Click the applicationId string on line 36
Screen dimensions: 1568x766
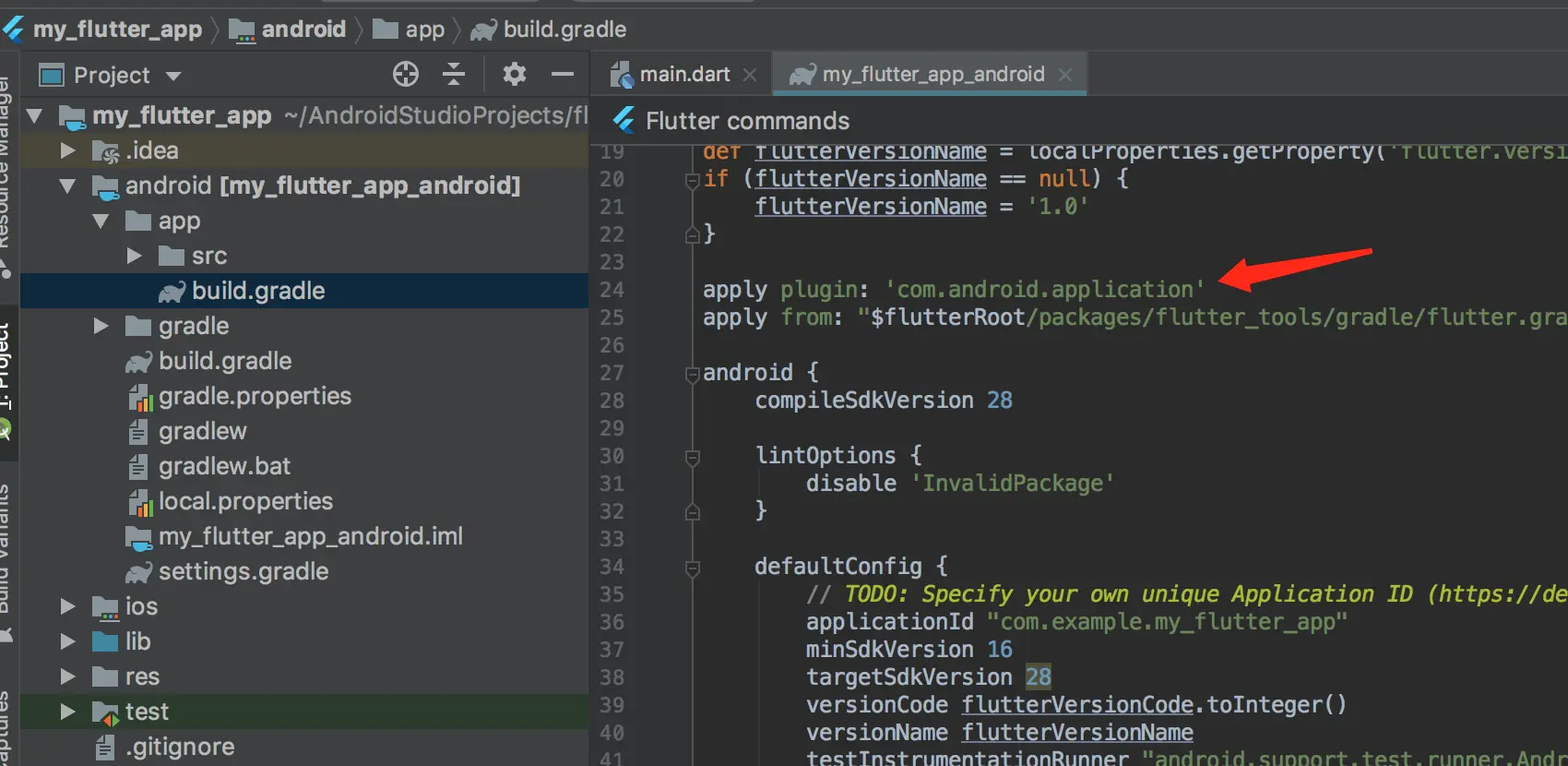(x=1167, y=622)
